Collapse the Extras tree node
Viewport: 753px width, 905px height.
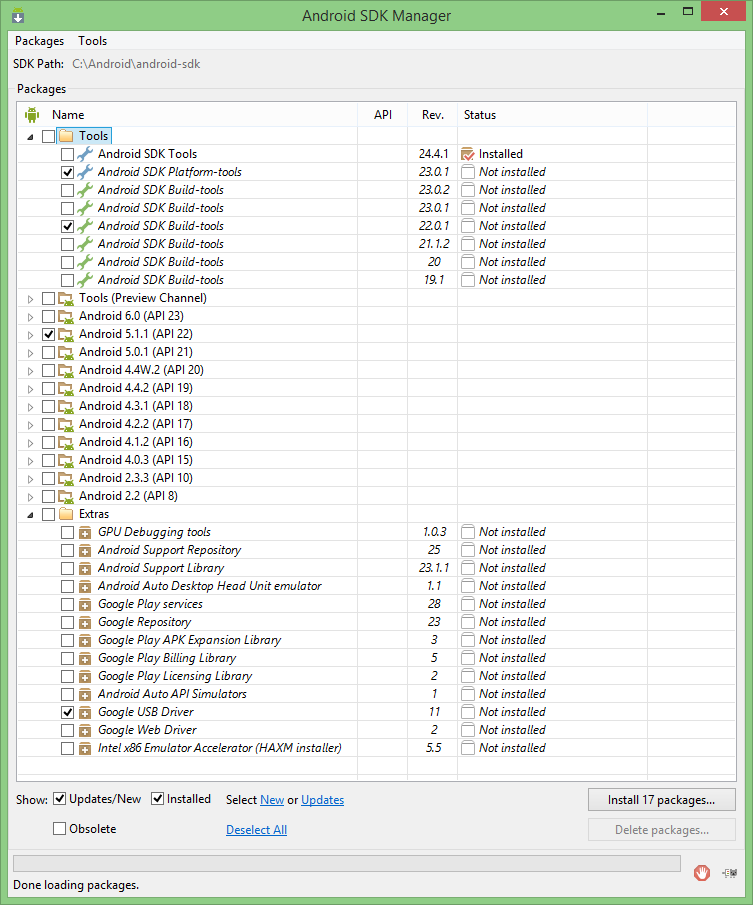tap(31, 515)
